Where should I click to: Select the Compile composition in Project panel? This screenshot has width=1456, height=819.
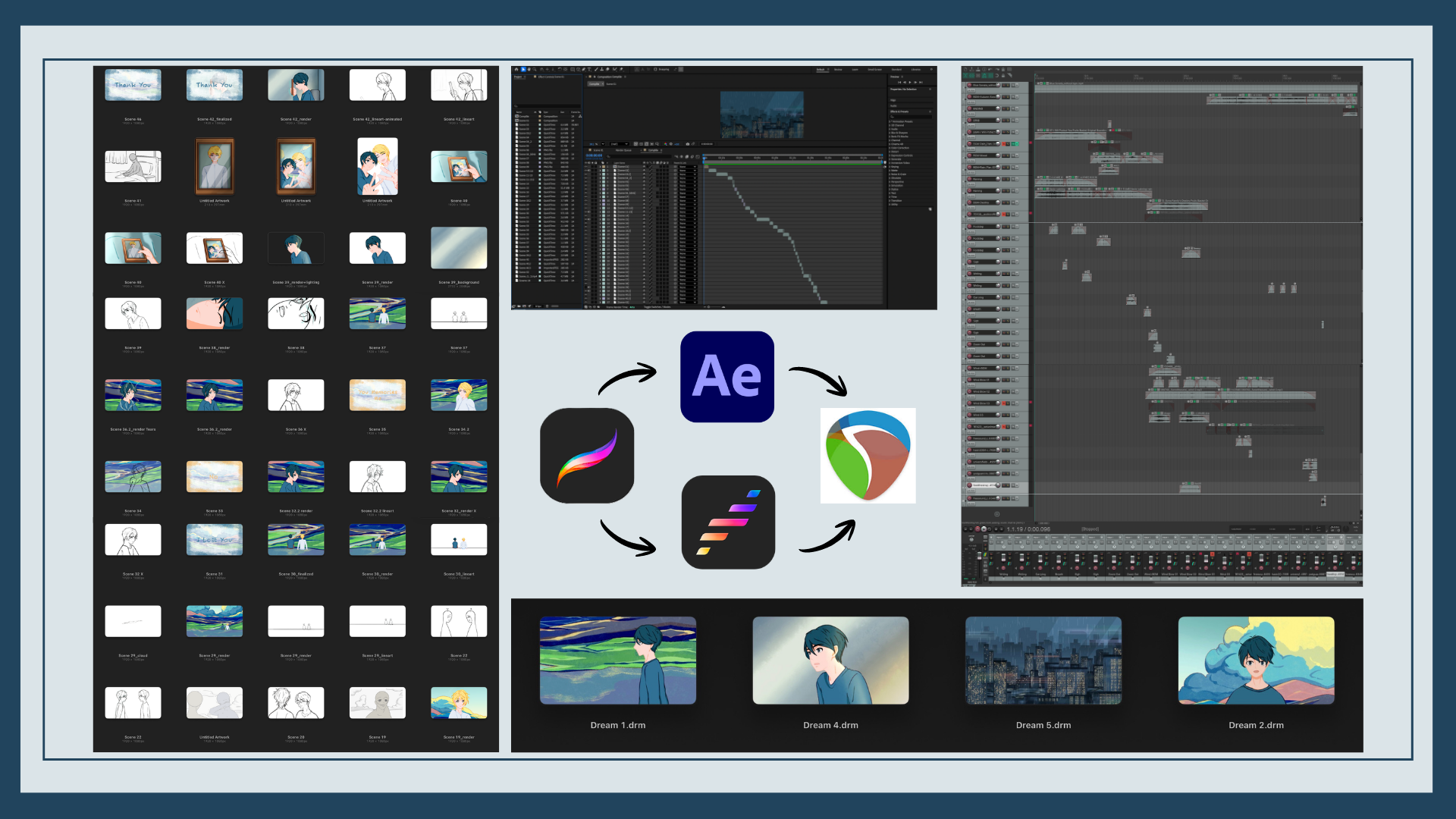(524, 117)
